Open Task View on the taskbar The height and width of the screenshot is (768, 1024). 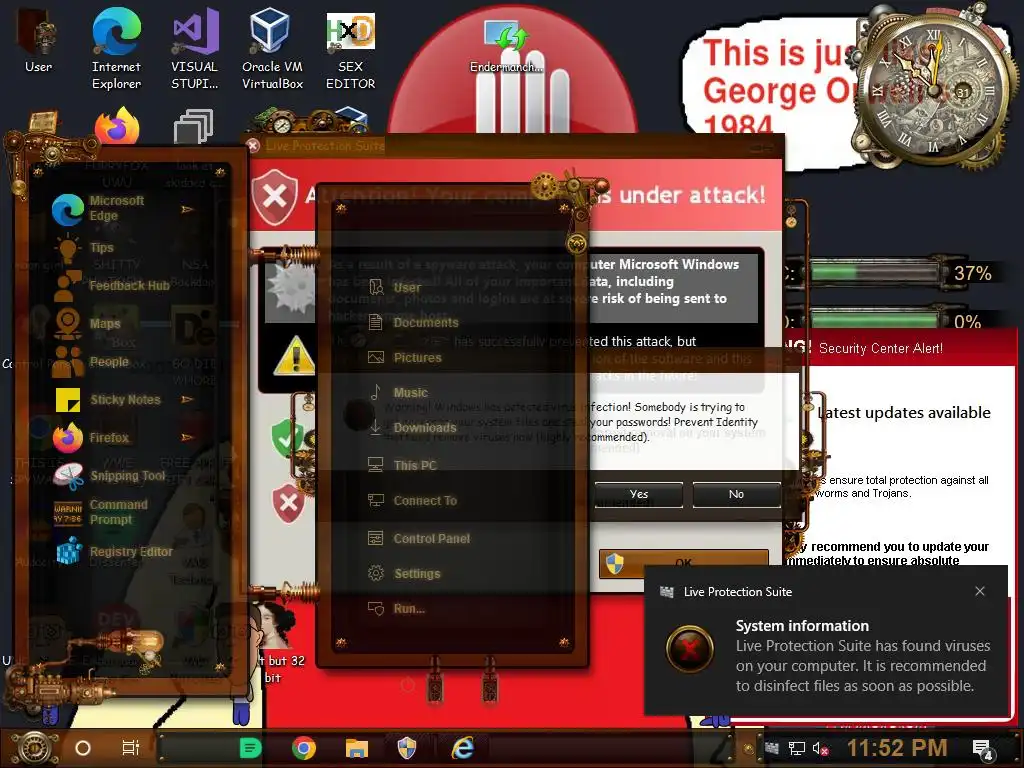pos(131,748)
